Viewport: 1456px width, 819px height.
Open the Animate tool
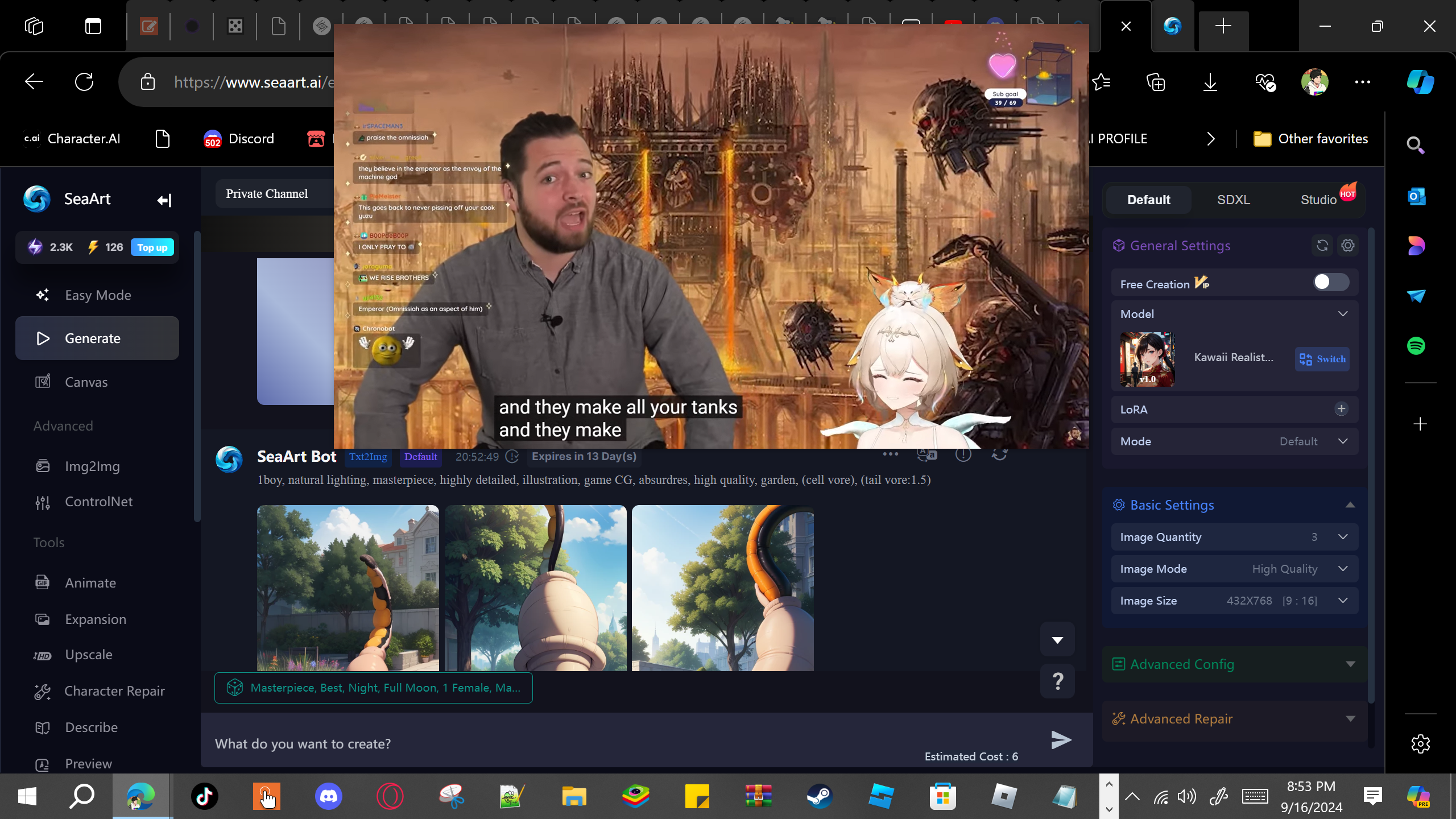pos(97,583)
